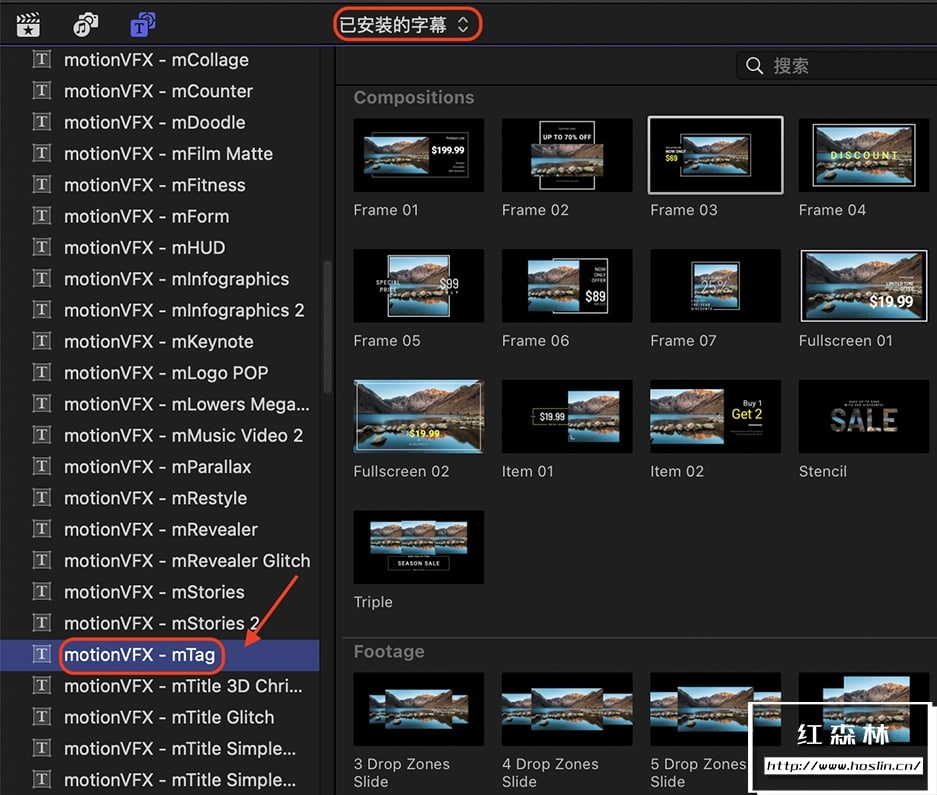This screenshot has width=937, height=795.
Task: Click the title icon beside mParallax
Action: pos(41,466)
